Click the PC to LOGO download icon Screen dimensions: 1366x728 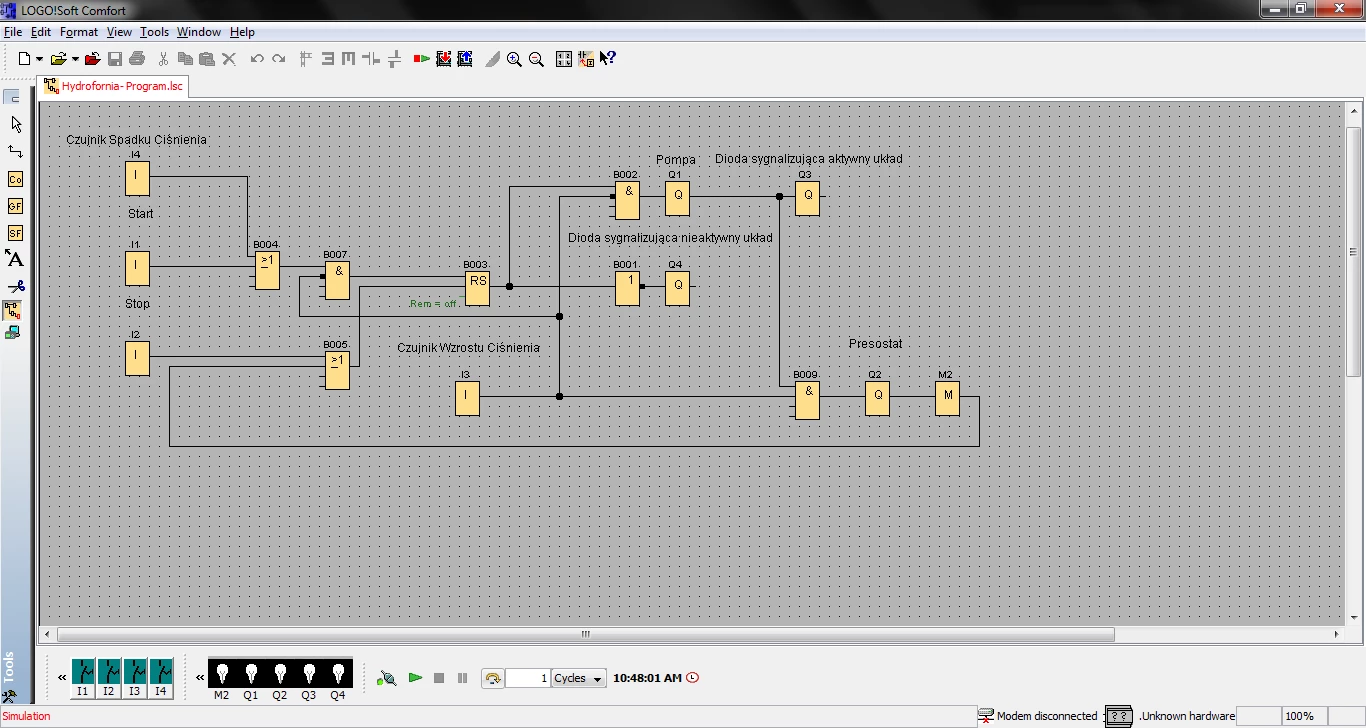coord(443,59)
